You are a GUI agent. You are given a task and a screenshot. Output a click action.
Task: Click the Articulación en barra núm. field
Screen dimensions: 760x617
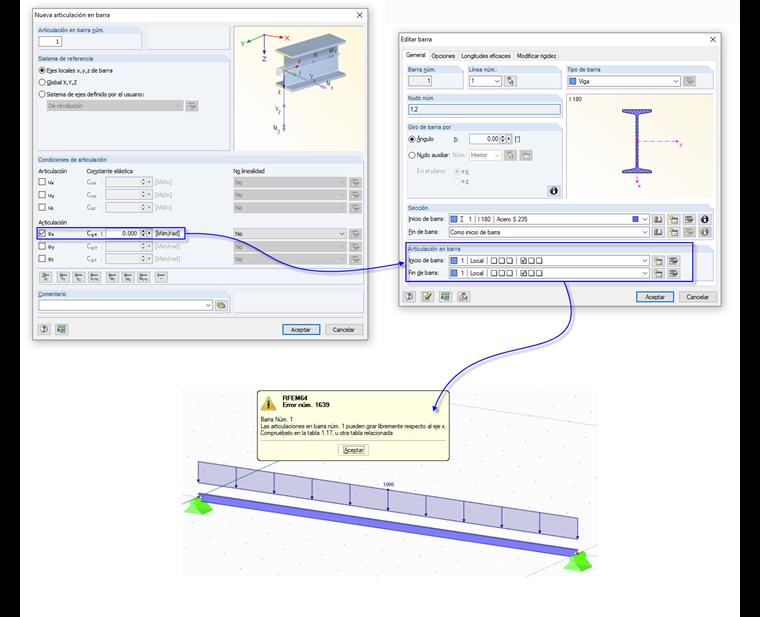50,42
